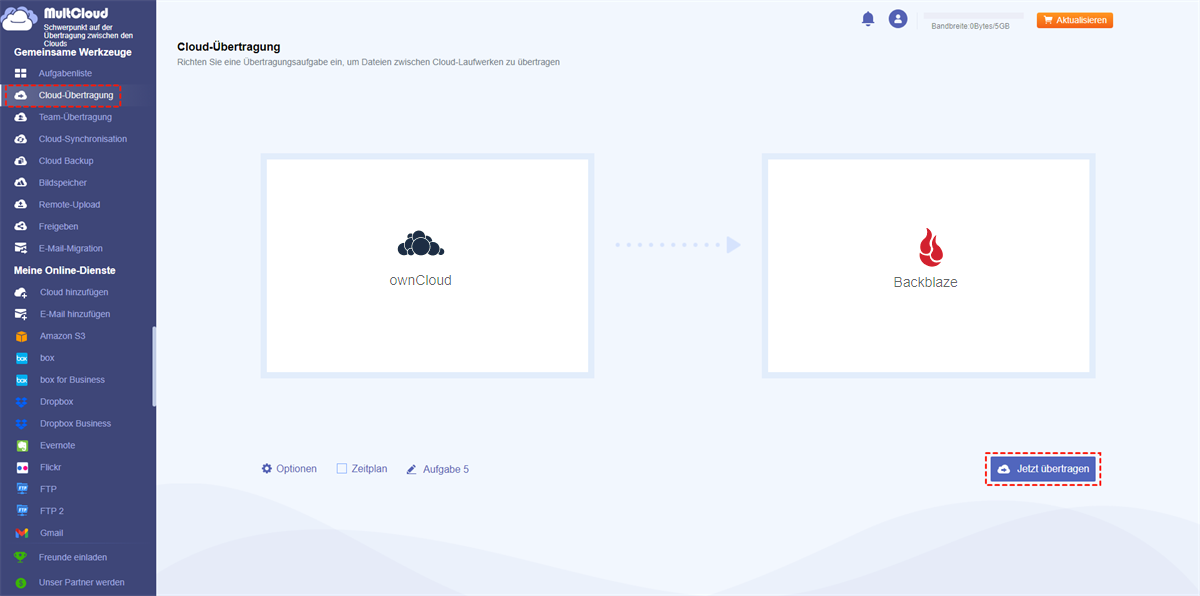
Task: Select box for Business entry
Action: click(72, 380)
